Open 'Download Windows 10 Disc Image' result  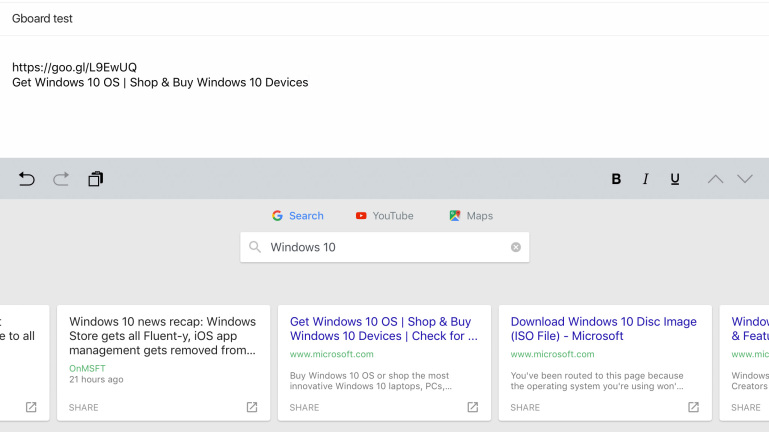point(604,329)
